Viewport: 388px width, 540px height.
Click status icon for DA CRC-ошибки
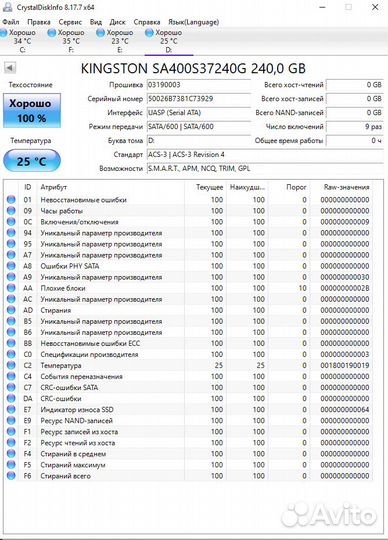point(11,398)
